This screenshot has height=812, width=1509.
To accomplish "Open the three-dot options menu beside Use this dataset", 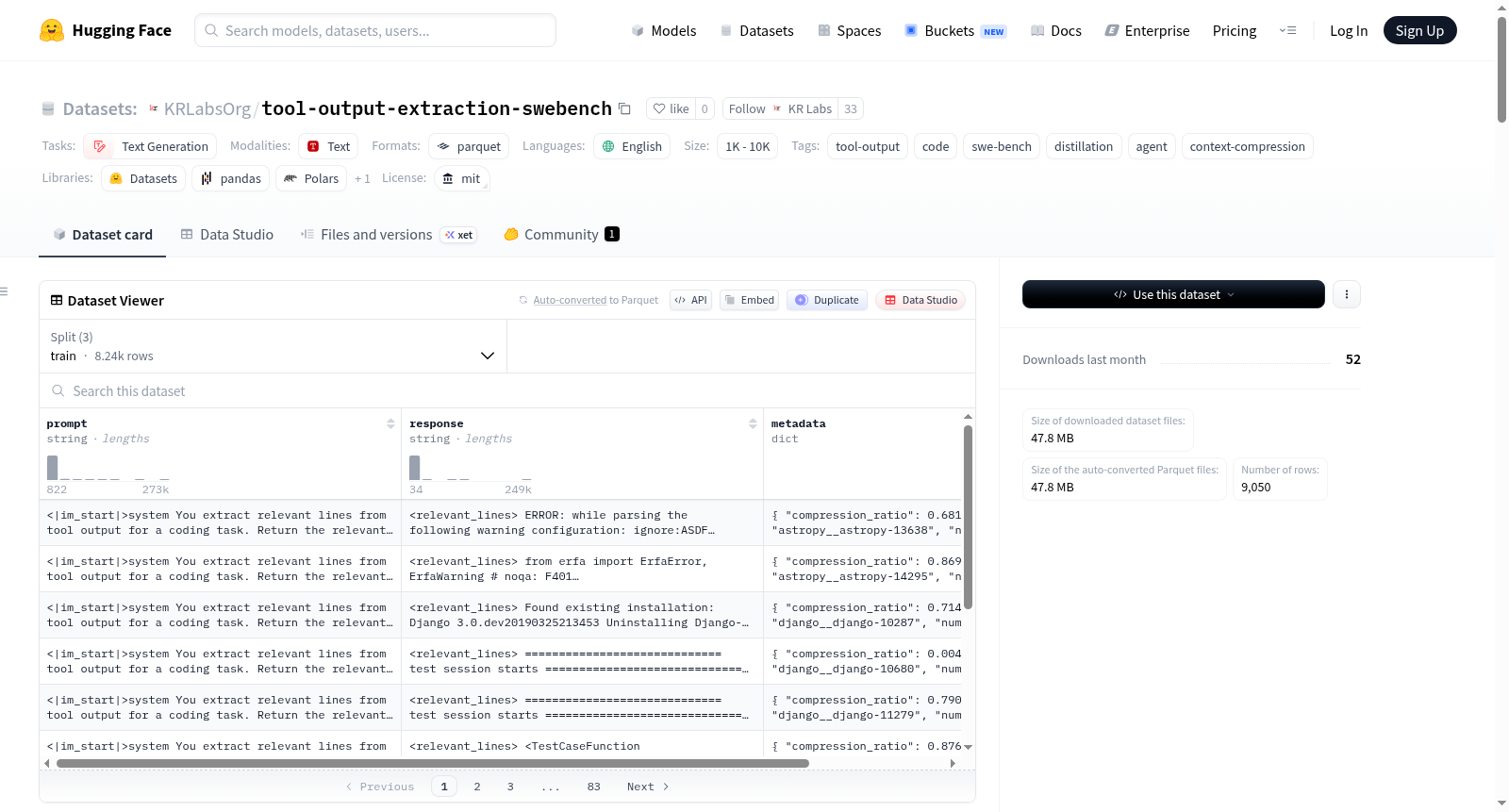I will 1346,294.
